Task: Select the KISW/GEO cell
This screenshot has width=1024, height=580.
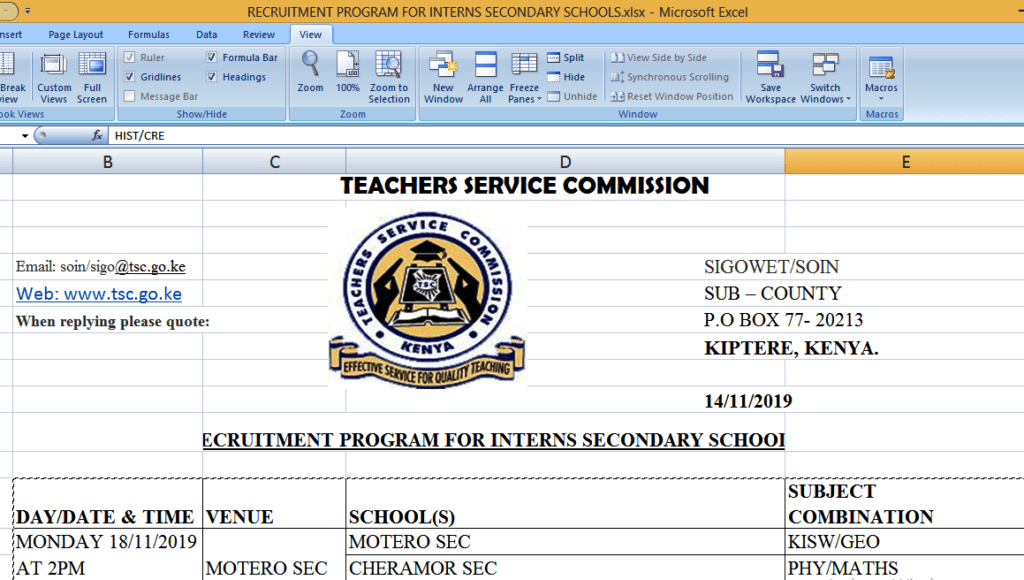Action: click(x=904, y=541)
